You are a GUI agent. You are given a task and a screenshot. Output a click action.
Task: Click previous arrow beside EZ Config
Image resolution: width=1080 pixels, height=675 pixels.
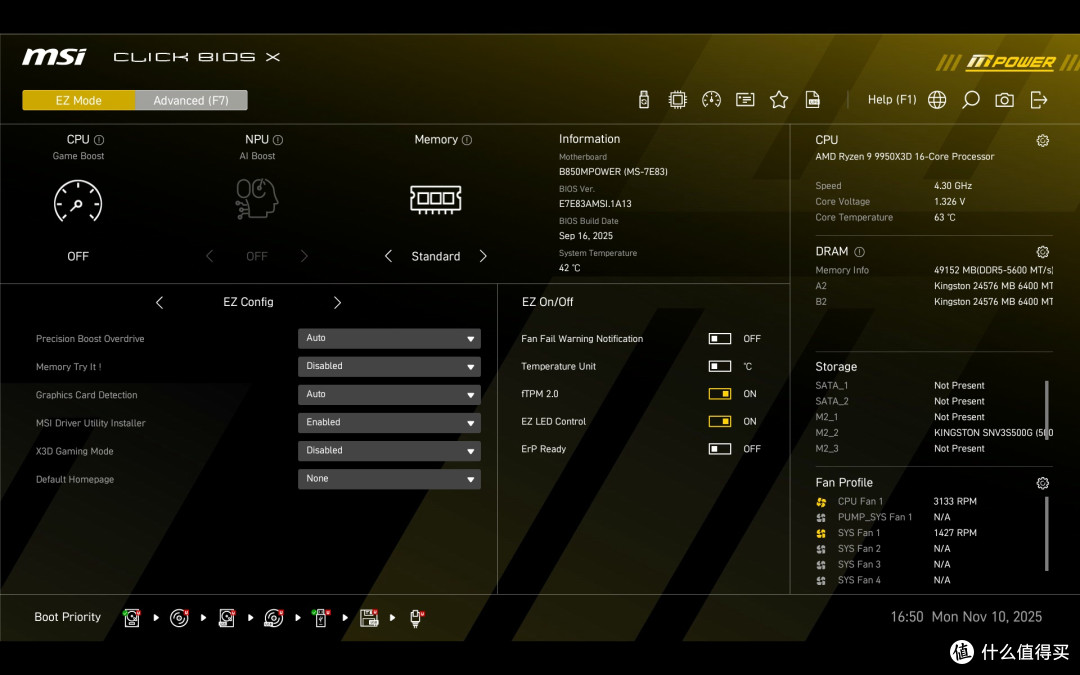tap(160, 302)
